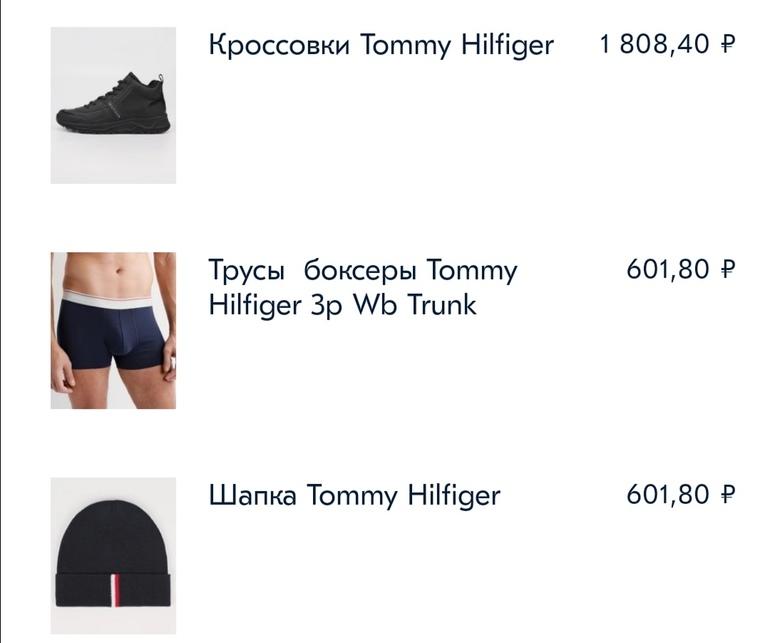Click the ruble symbol on boxers price
Viewport: 770px width, 643px height.
[727, 270]
